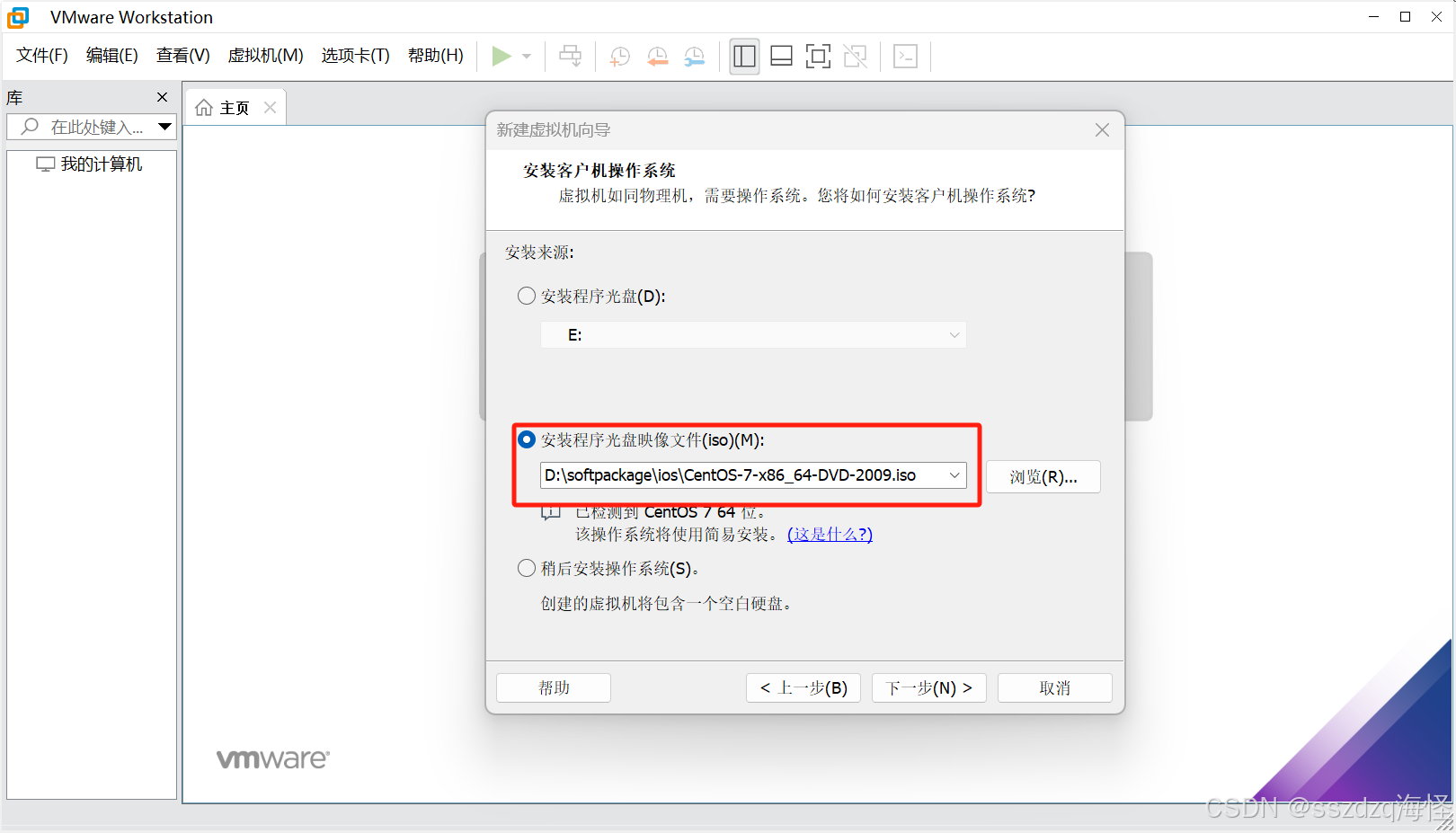
Task: Toggle the library sidebar view icon
Action: [744, 57]
